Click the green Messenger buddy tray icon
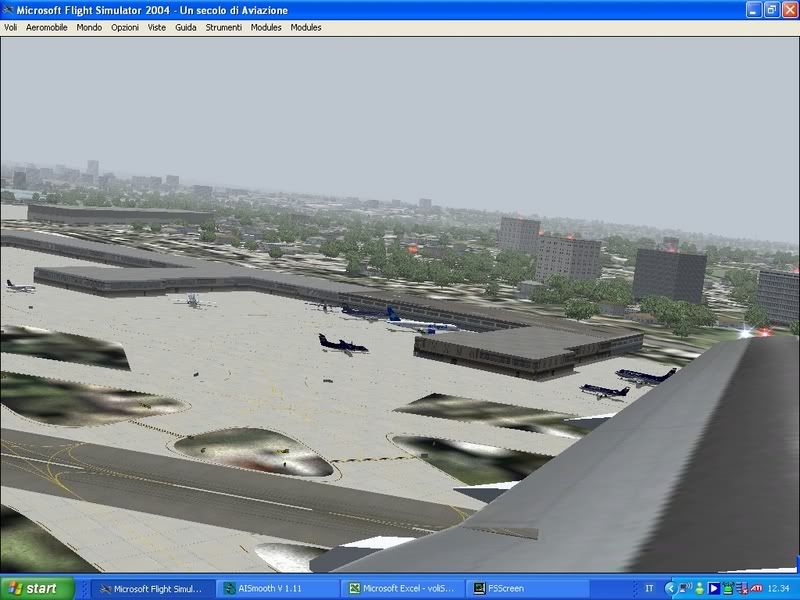Viewport: 800px width, 600px height. [x=699, y=589]
